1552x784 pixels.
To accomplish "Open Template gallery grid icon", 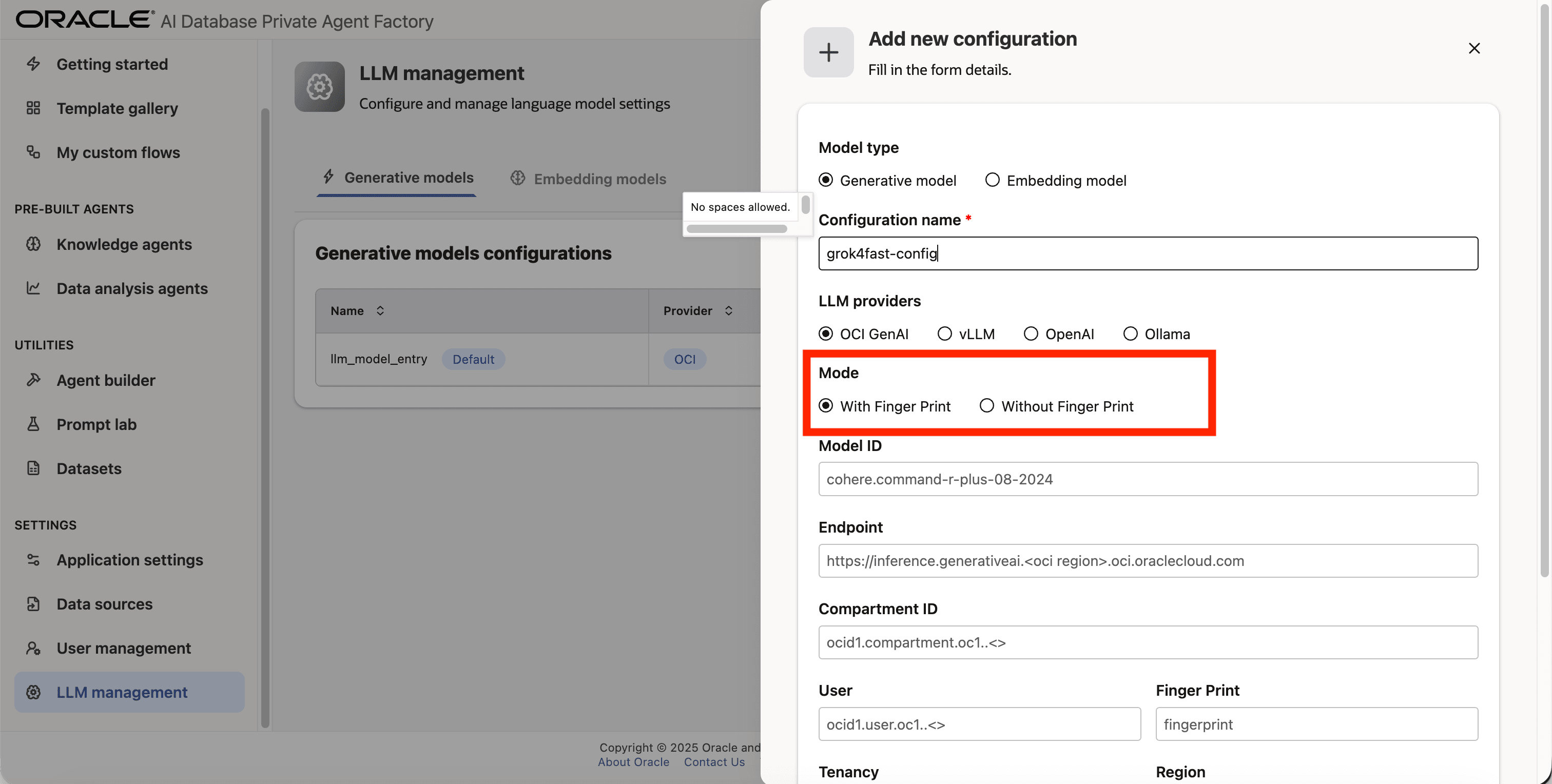I will point(33,108).
